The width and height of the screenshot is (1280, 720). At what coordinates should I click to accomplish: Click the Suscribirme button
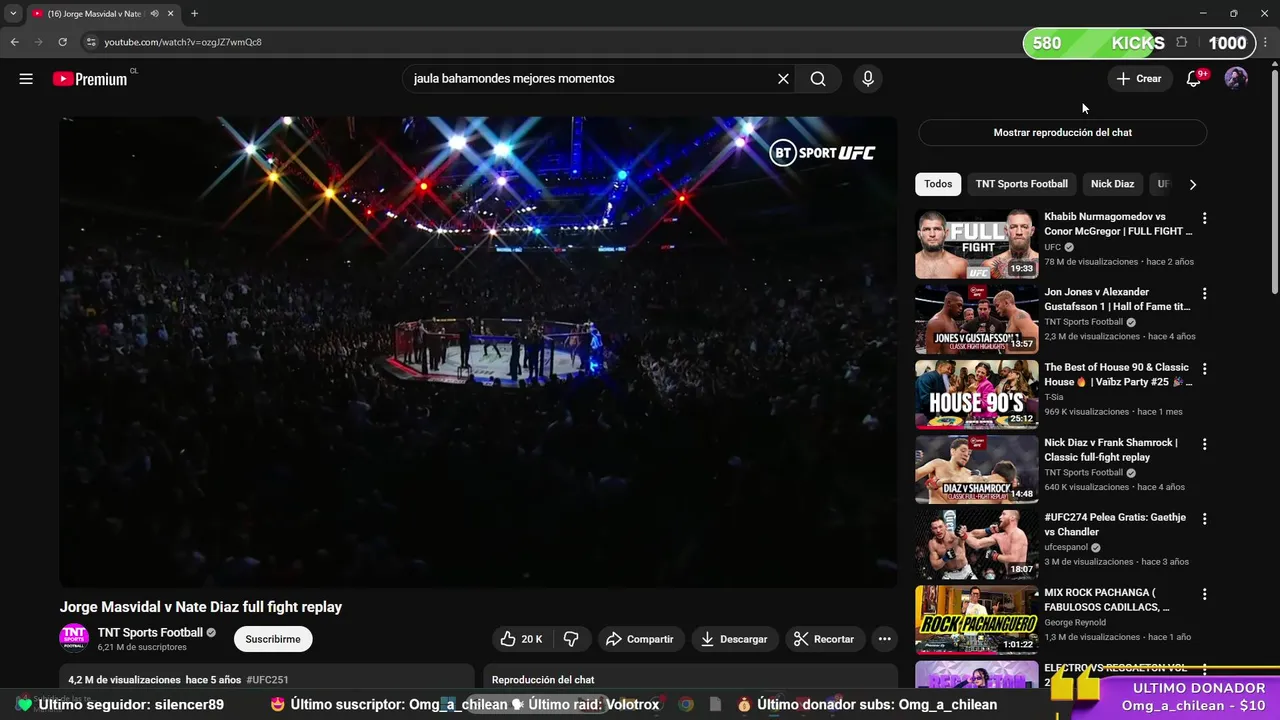tap(273, 639)
